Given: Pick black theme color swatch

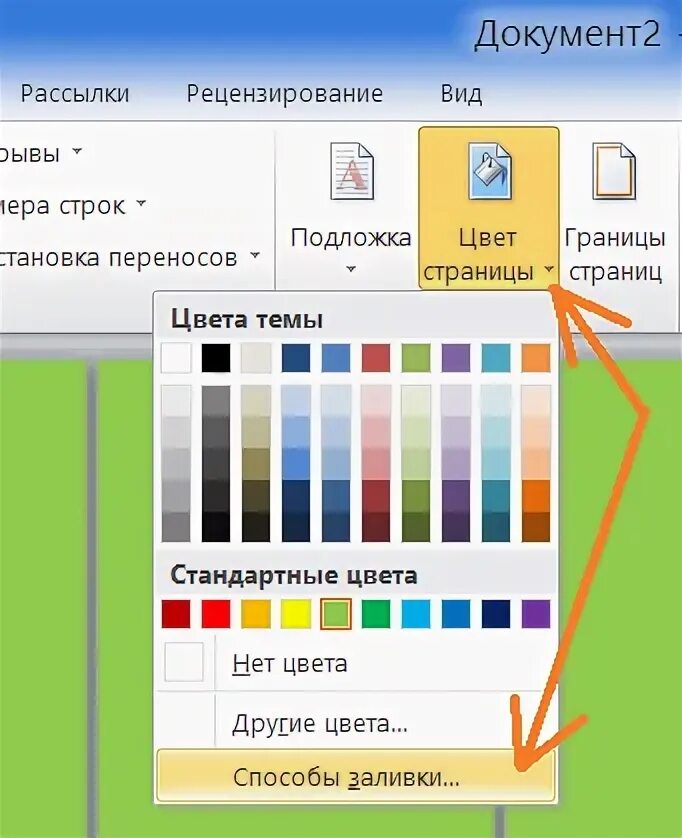Looking at the screenshot, I should [x=216, y=358].
